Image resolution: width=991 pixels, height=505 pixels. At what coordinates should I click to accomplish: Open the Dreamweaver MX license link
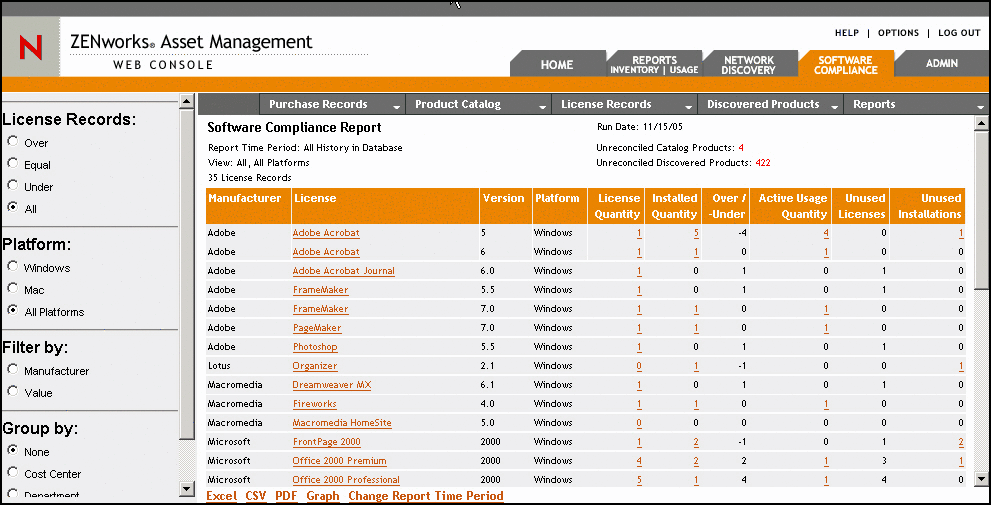tap(332, 384)
